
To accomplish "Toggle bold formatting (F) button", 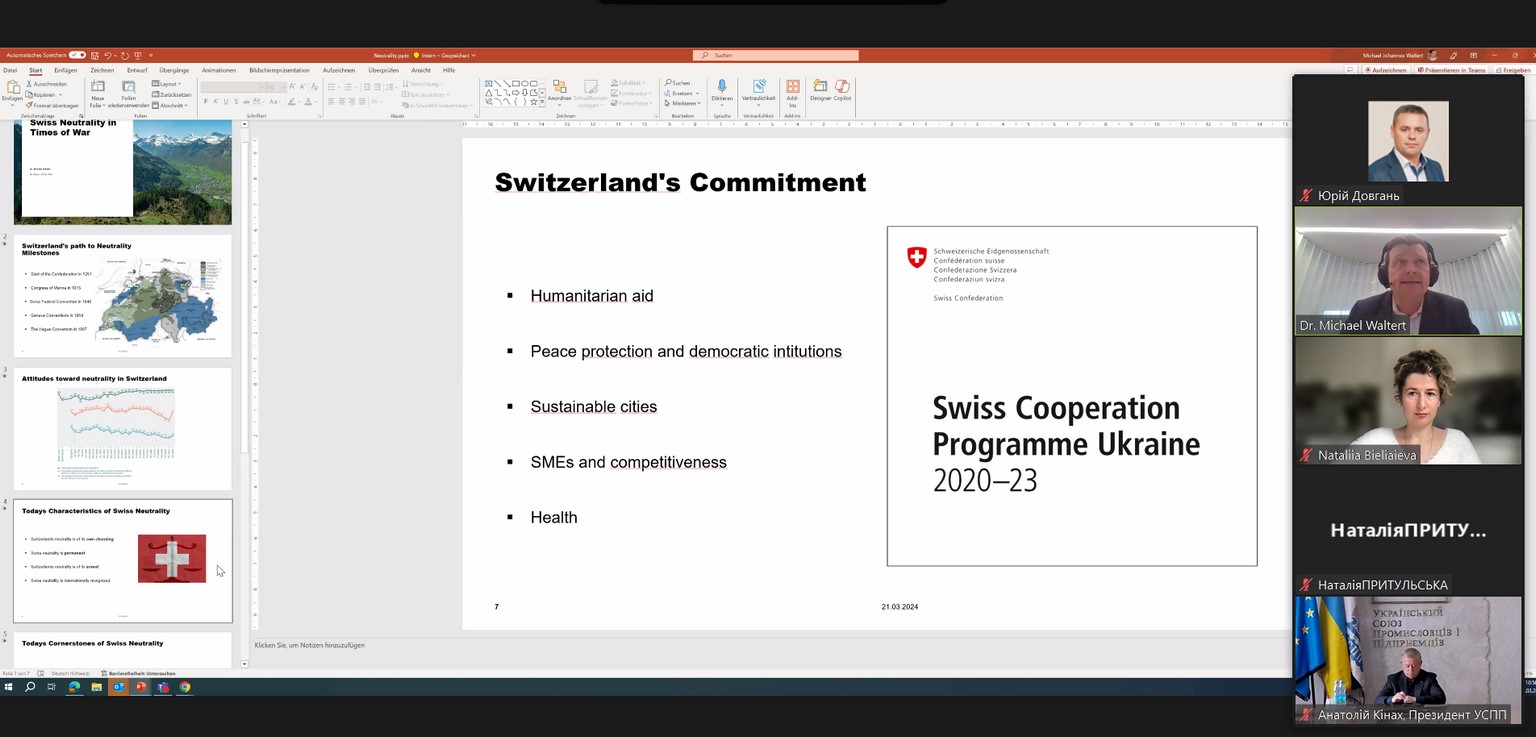I will pyautogui.click(x=205, y=102).
